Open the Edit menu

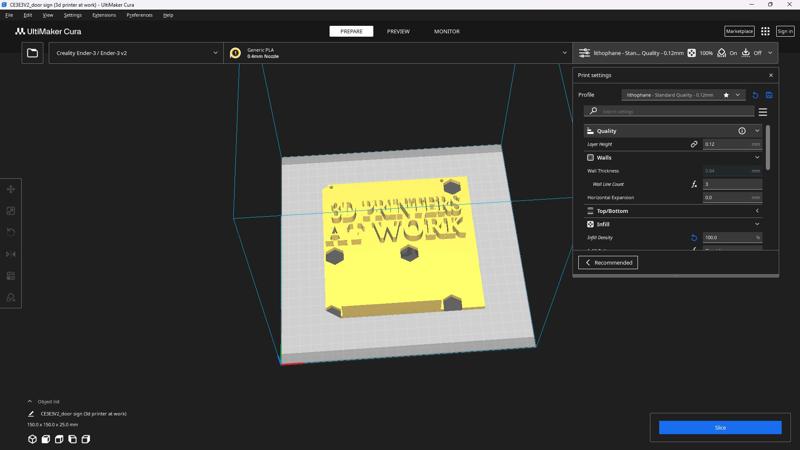tap(28, 15)
